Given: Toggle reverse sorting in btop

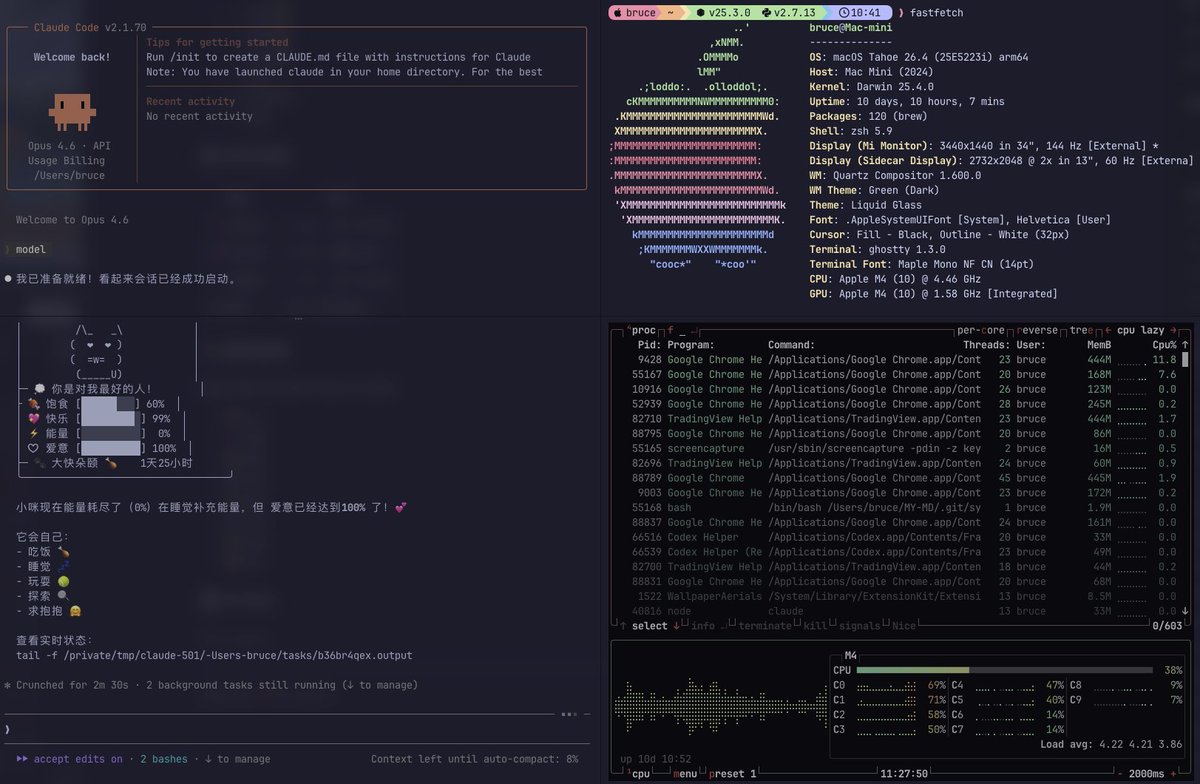Looking at the screenshot, I should click(x=1038, y=330).
